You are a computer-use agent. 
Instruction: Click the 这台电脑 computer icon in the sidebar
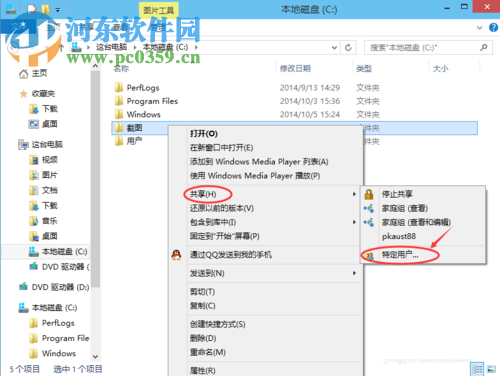[23, 145]
